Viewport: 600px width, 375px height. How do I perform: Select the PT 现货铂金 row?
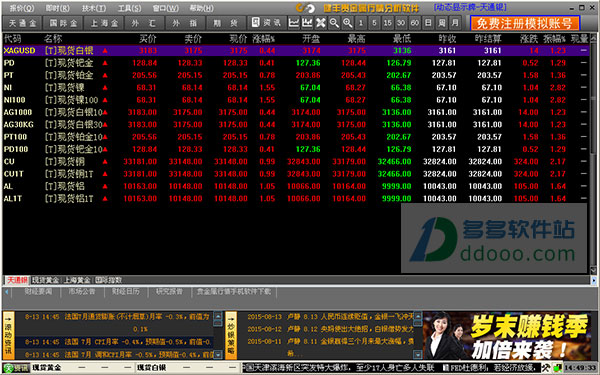click(x=296, y=75)
